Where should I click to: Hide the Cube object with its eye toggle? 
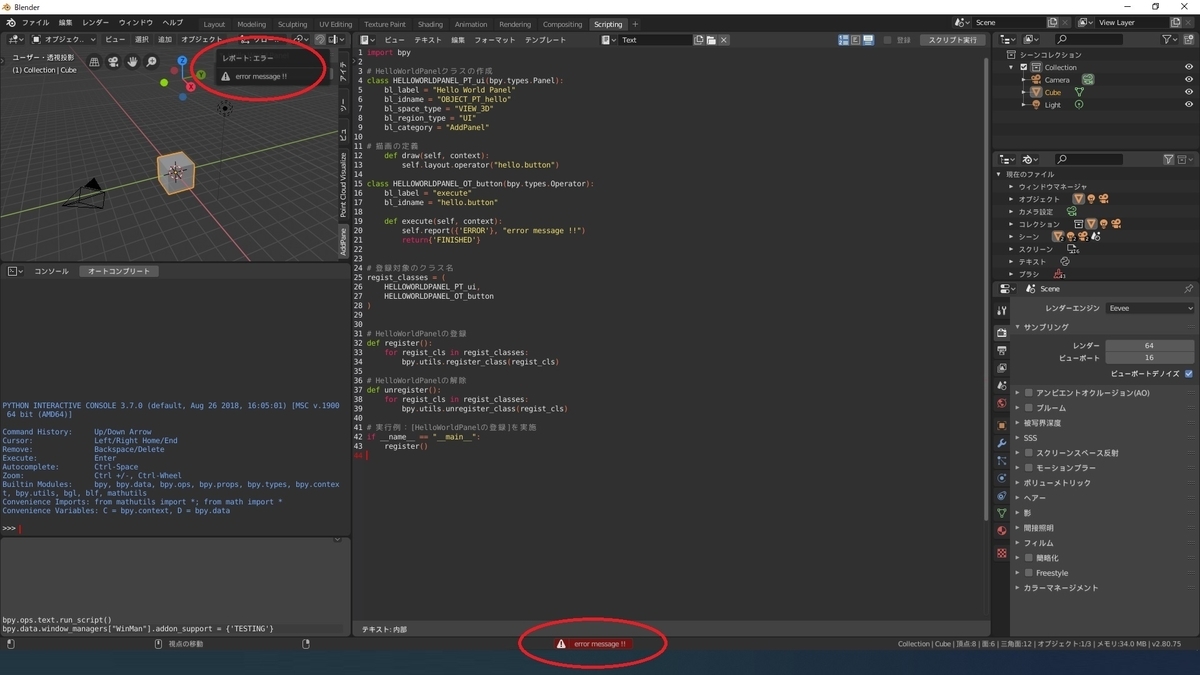(x=1189, y=91)
